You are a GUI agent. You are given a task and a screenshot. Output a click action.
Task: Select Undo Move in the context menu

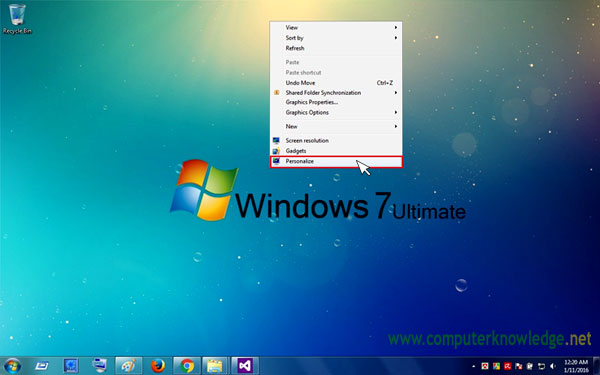[336, 83]
